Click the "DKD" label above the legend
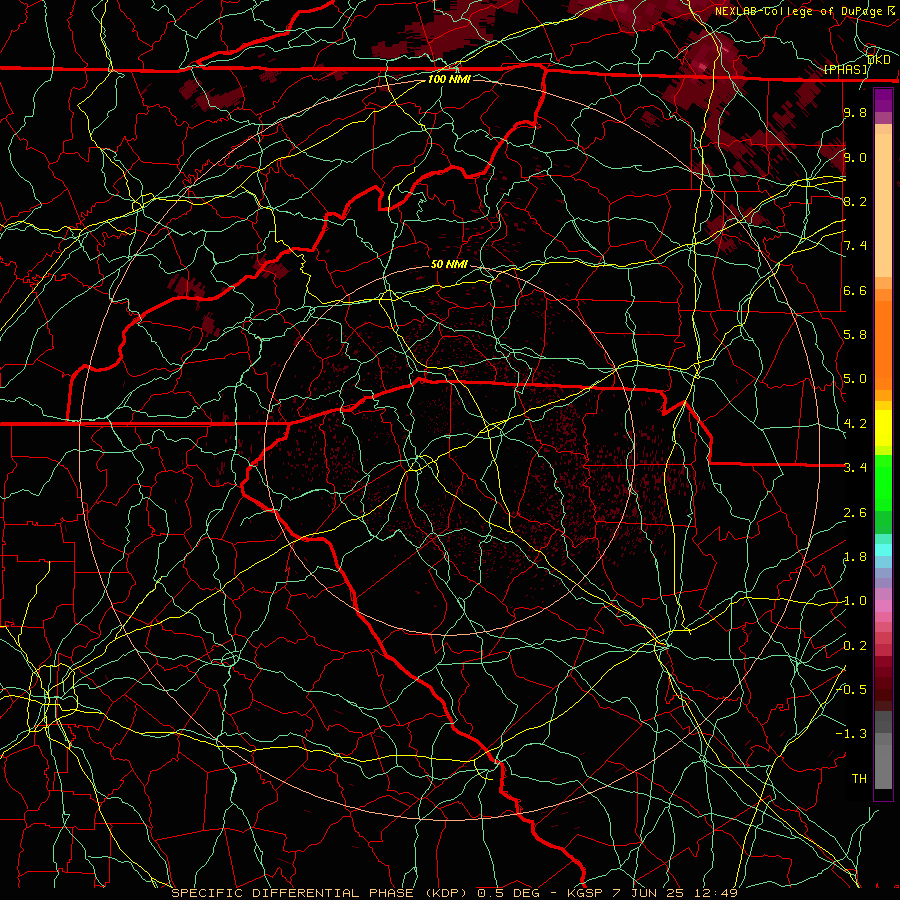Screen dimensions: 900x900 point(879,60)
